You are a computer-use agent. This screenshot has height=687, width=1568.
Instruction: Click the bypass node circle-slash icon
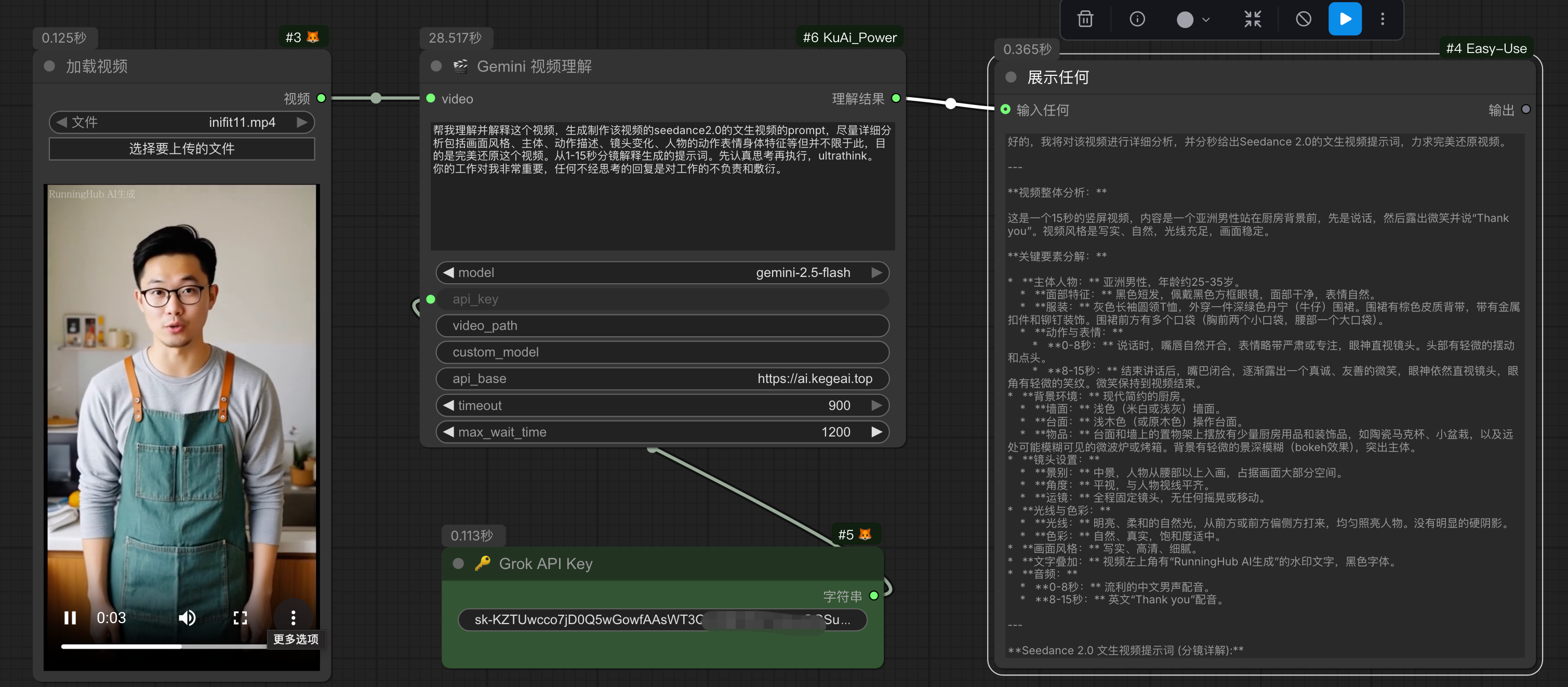[1303, 20]
